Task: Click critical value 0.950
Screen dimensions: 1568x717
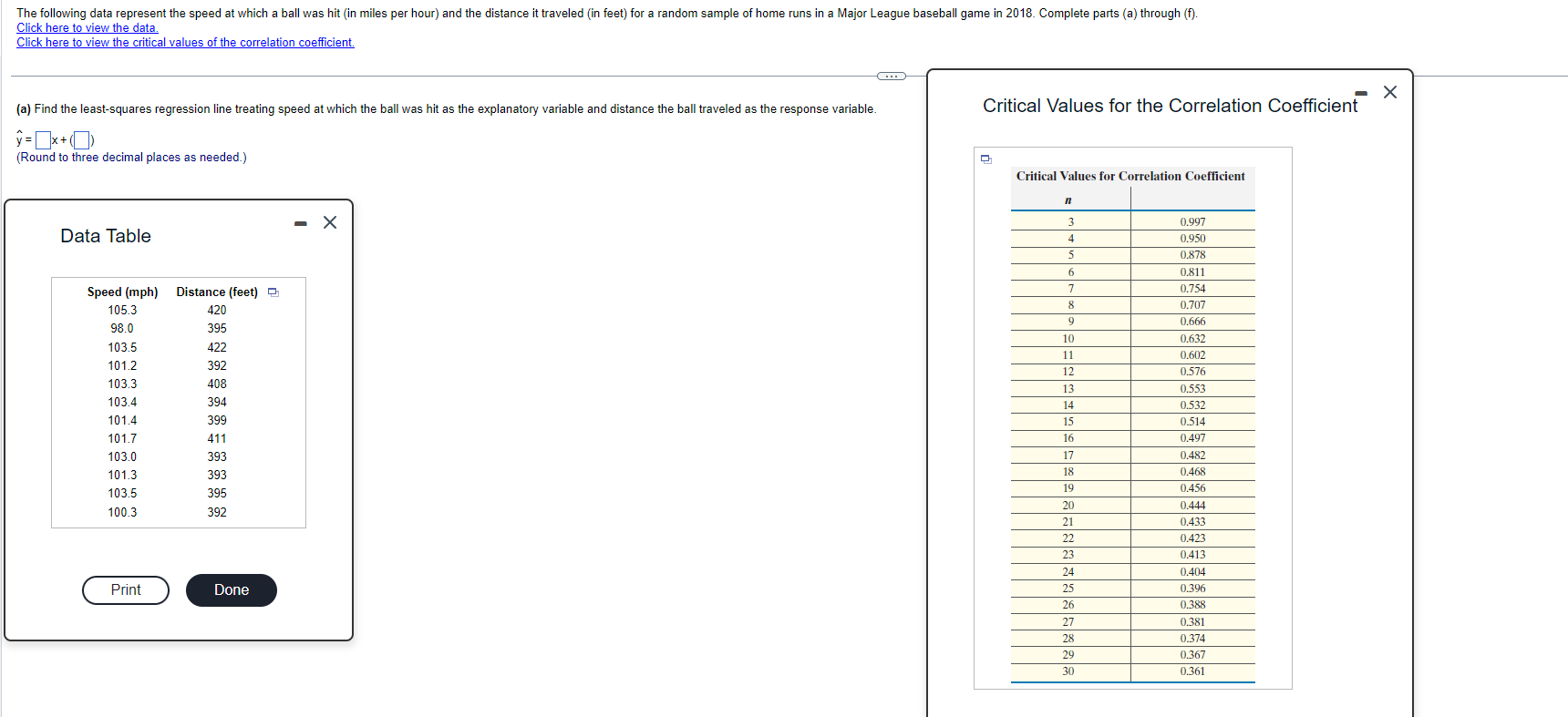Action: pos(1192,239)
